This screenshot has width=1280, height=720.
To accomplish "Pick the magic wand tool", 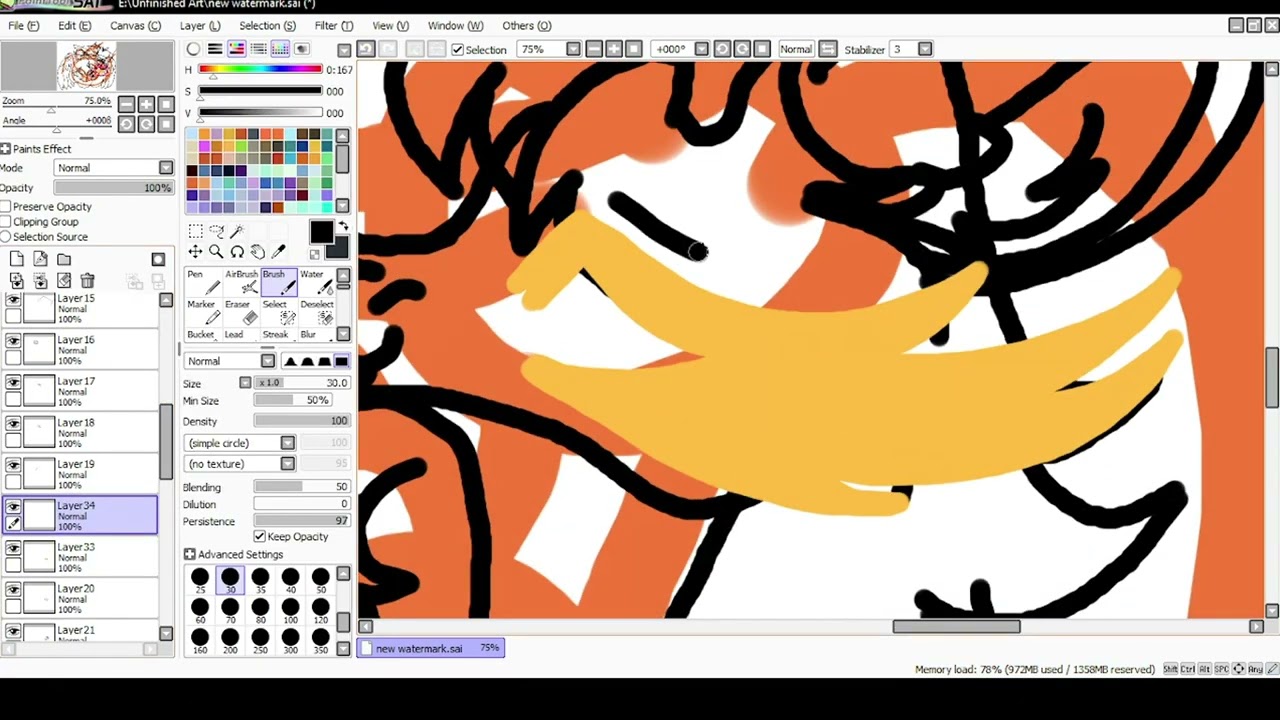I will (x=237, y=231).
